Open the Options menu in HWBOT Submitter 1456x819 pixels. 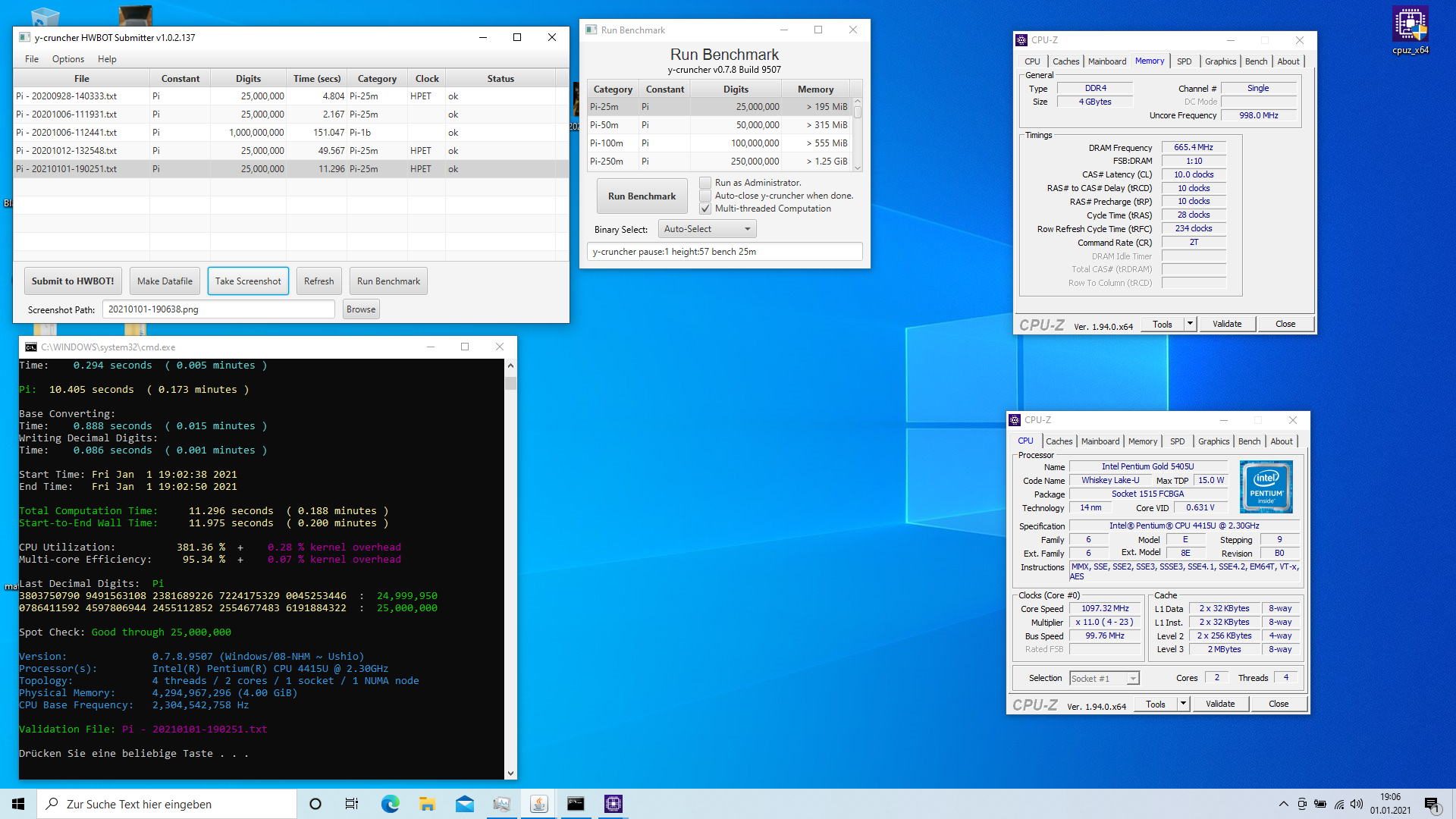point(68,59)
